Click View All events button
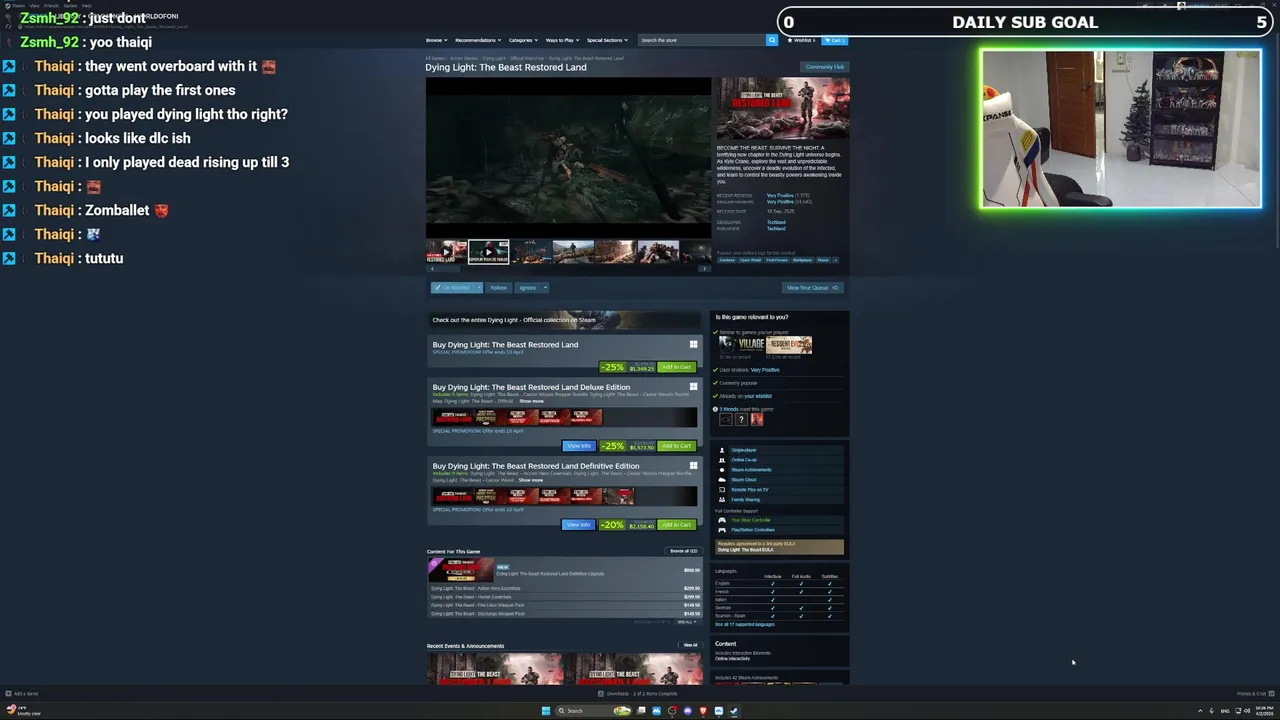The height and width of the screenshot is (720, 1280). click(690, 645)
